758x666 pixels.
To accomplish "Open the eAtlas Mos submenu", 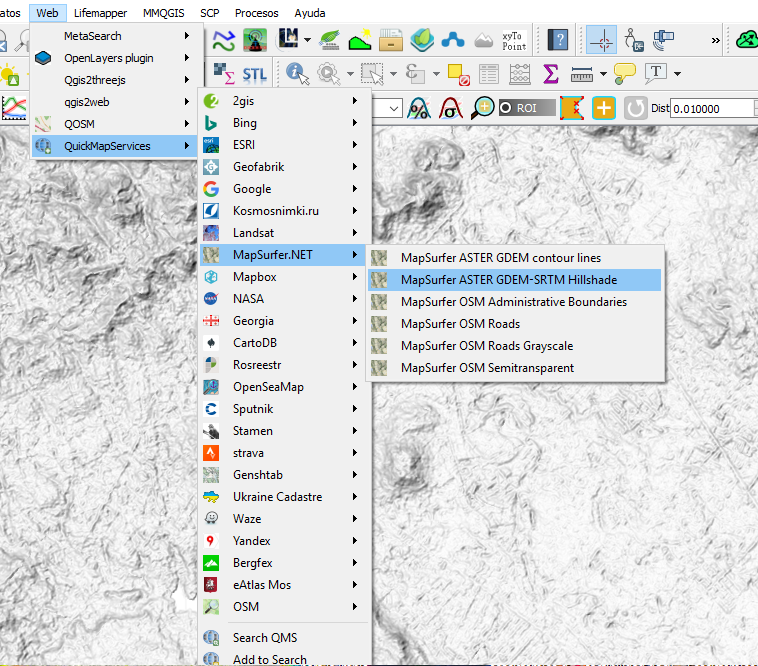I will click(x=285, y=585).
